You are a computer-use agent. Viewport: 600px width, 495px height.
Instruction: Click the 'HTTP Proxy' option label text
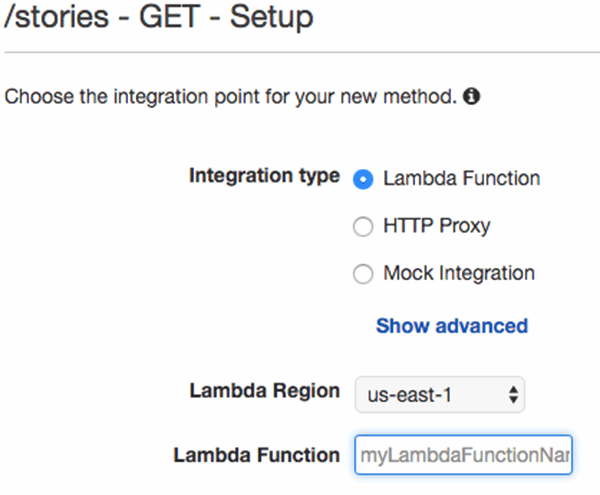[x=436, y=226]
